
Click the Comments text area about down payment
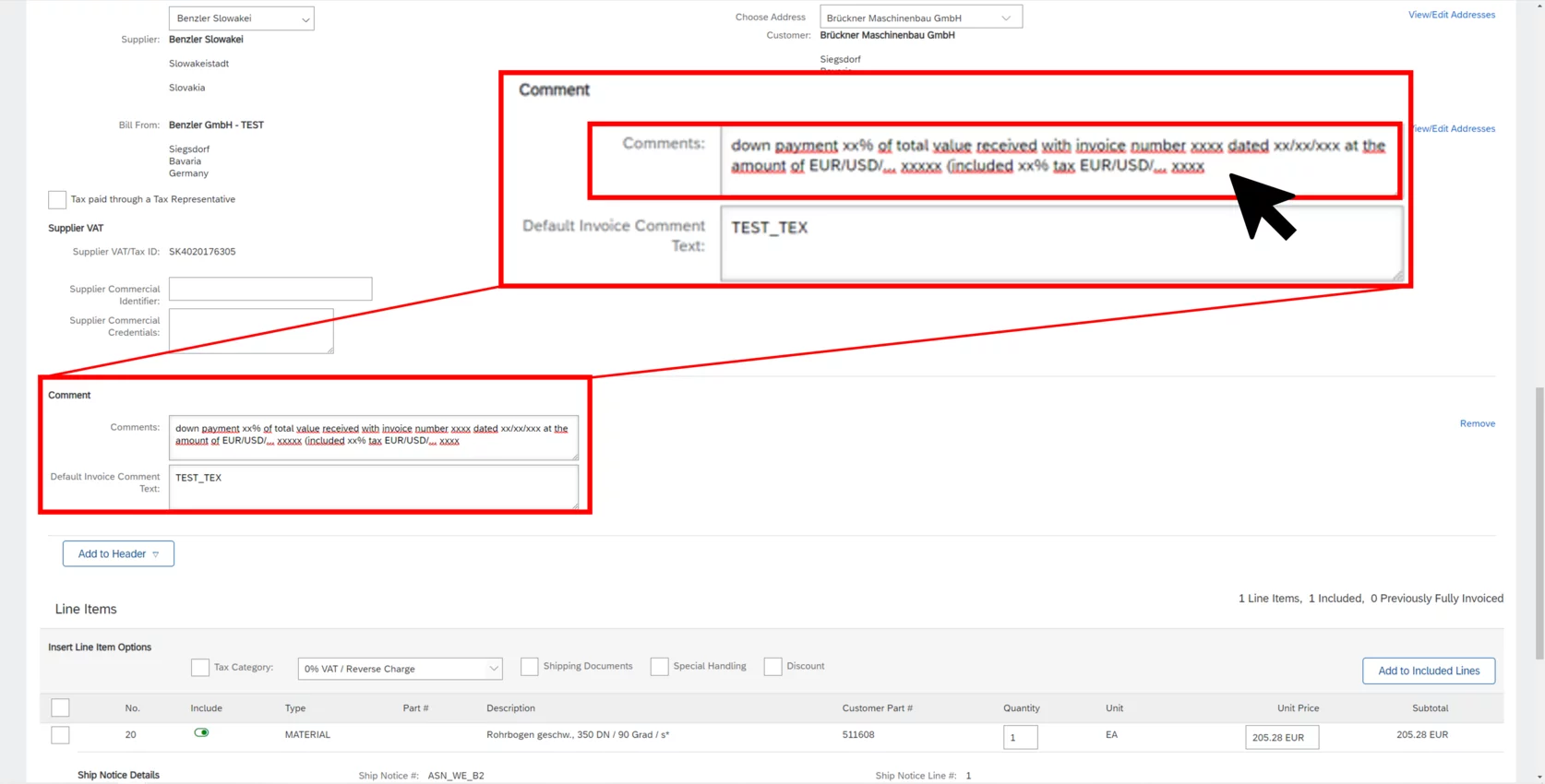point(374,437)
